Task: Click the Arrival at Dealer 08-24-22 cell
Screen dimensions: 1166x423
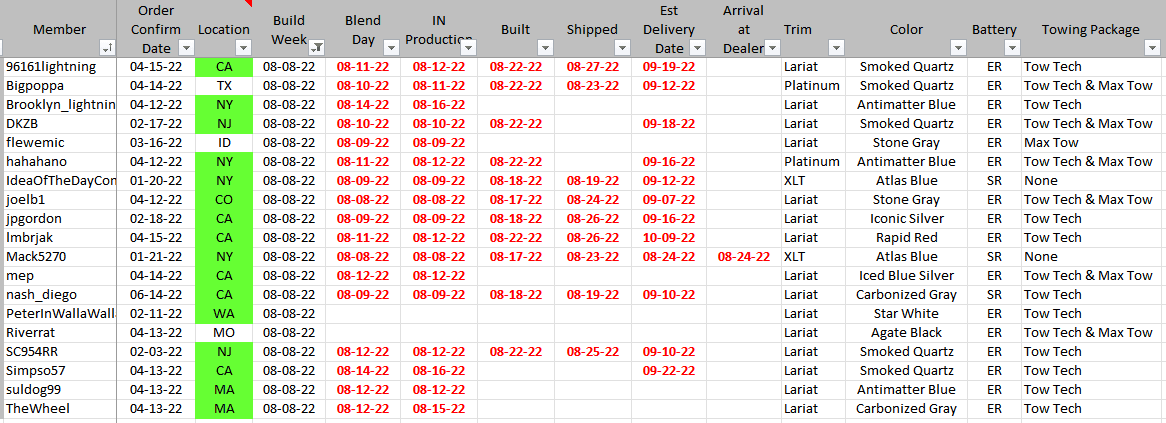Action: point(743,256)
